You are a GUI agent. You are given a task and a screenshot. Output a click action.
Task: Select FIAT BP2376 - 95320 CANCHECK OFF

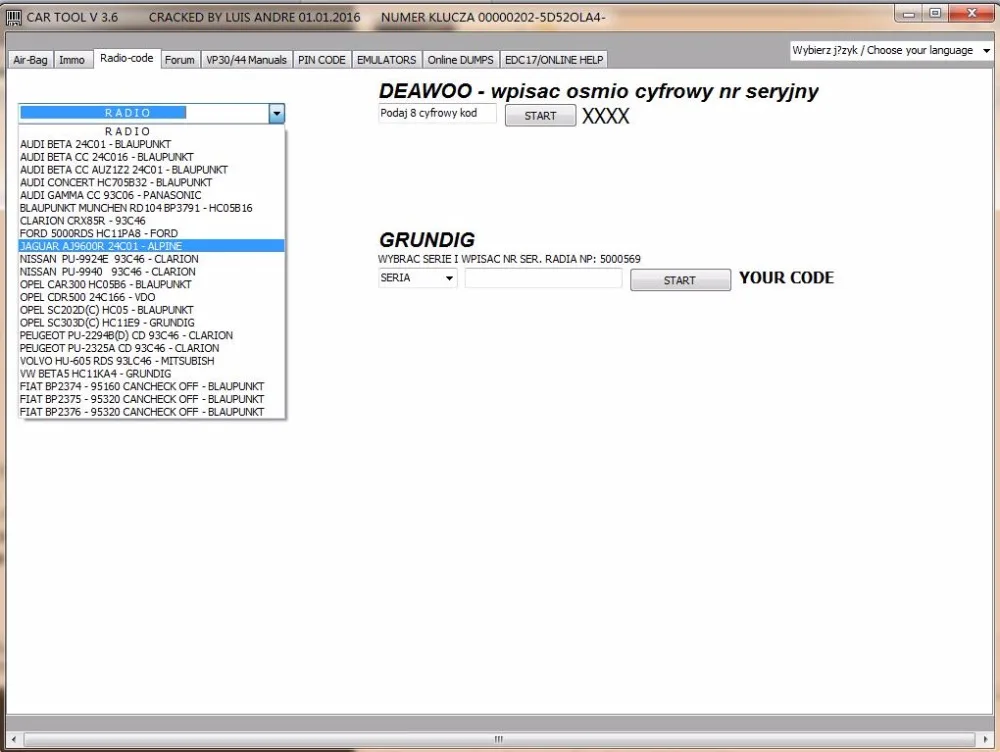[x=152, y=412]
